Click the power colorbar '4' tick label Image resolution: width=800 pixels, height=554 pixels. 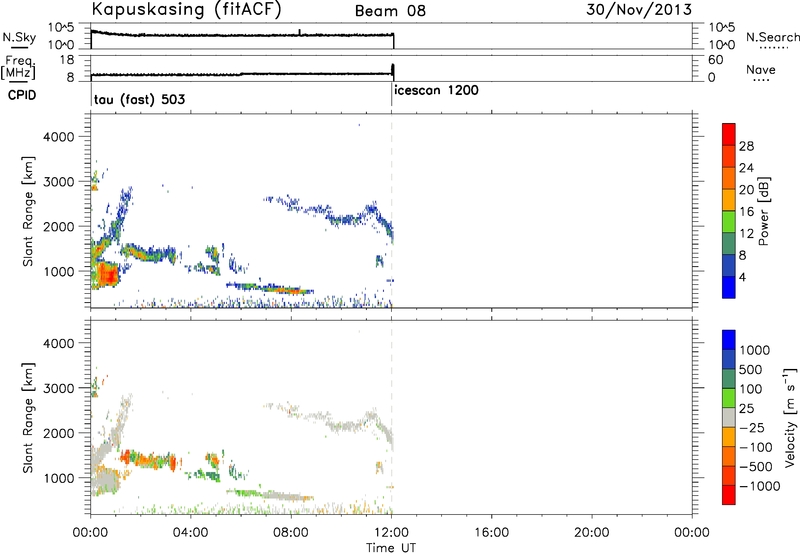(x=742, y=277)
